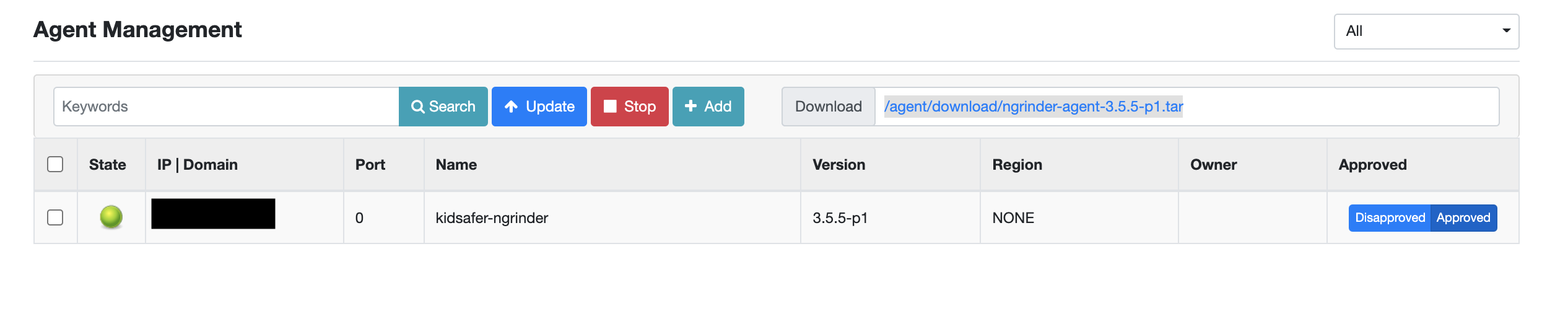Click the magnifier icon on Search button
Image resolution: width=1568 pixels, height=311 pixels.
418,107
